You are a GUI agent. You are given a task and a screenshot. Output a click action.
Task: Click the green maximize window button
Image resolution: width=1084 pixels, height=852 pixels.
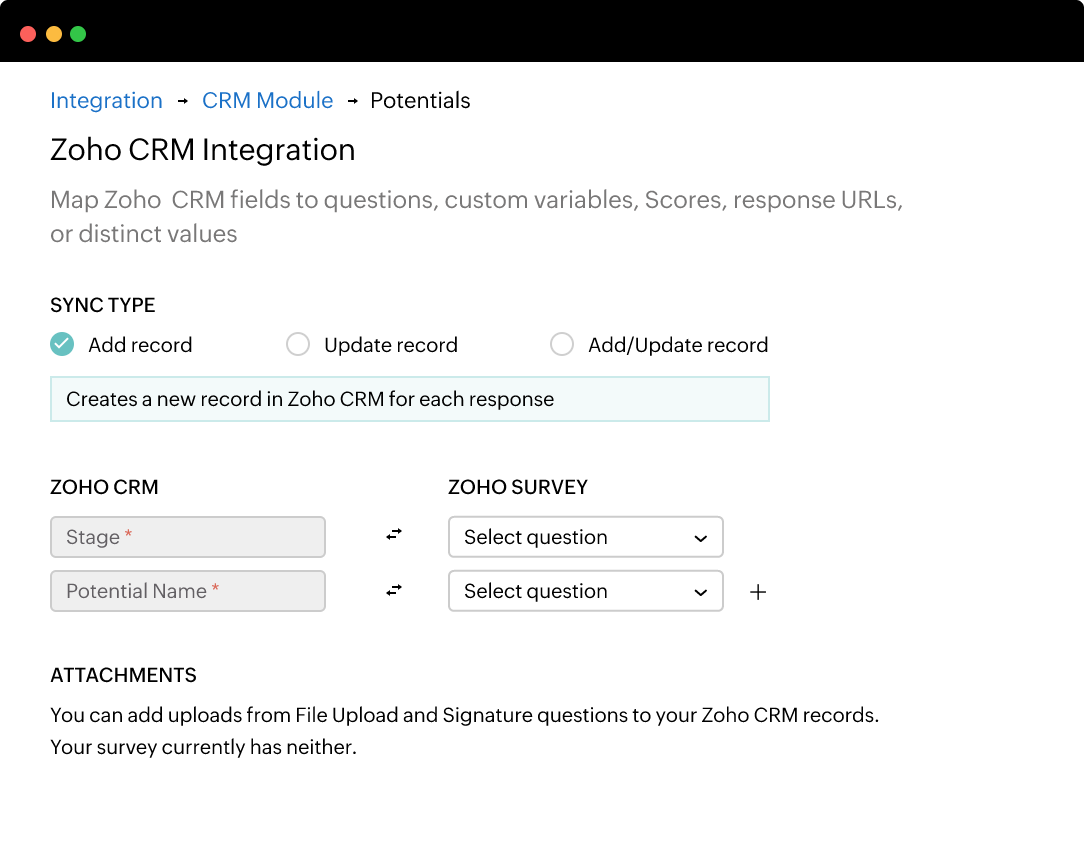point(78,34)
